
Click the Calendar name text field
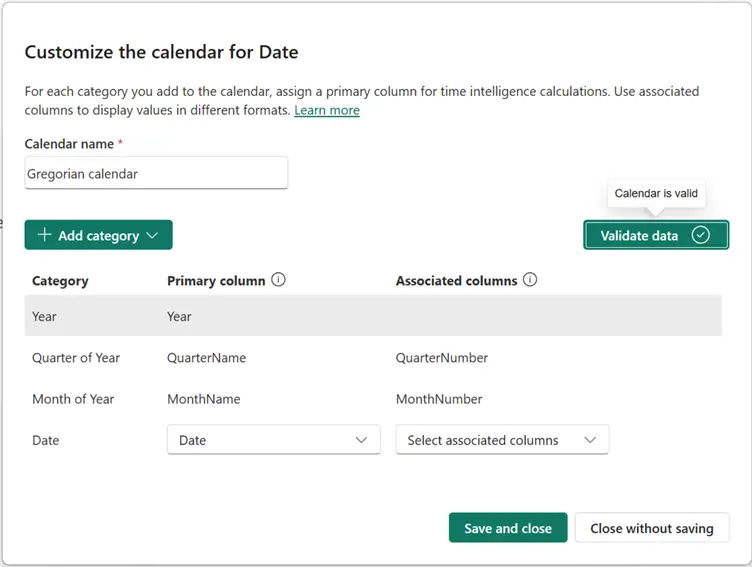point(156,173)
